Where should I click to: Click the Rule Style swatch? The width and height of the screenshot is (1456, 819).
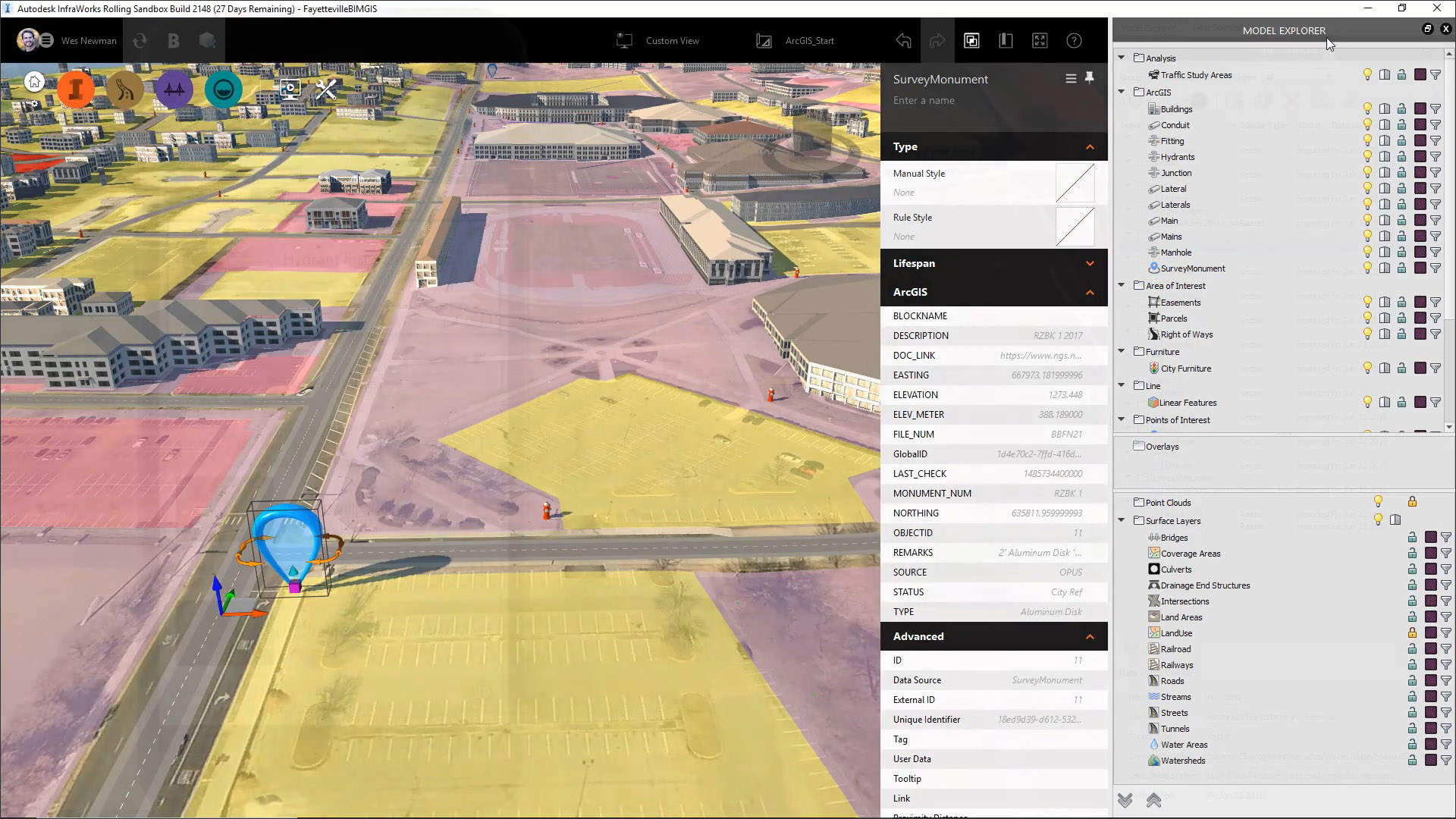coord(1075,227)
